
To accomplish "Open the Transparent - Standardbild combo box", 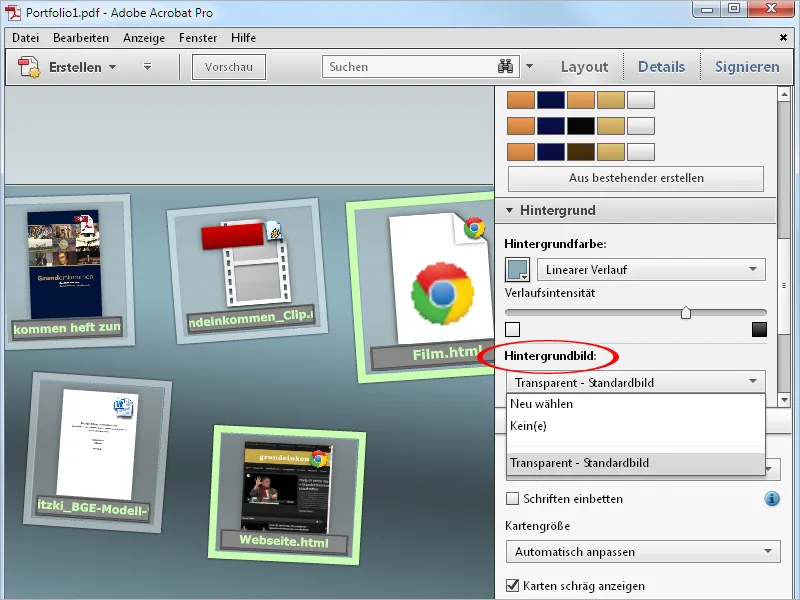I will pyautogui.click(x=636, y=382).
